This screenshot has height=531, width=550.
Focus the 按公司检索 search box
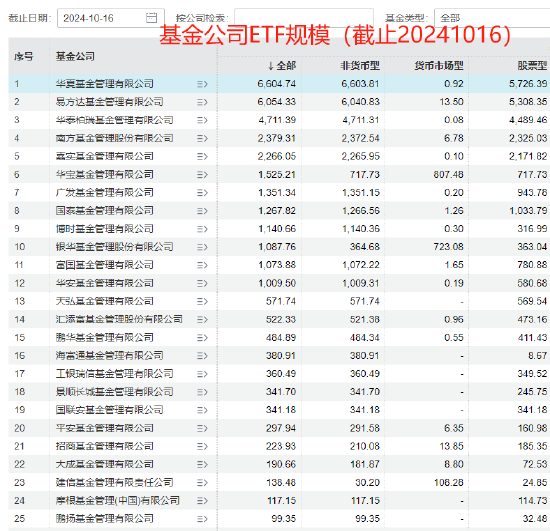304,18
